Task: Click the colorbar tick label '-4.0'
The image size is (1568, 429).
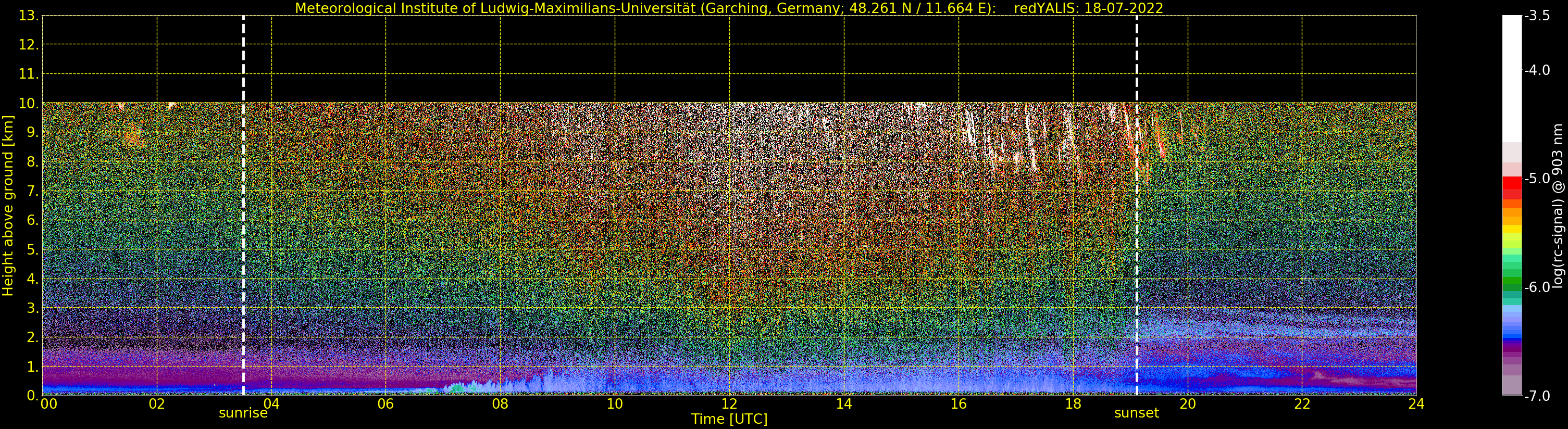Action: [1537, 70]
